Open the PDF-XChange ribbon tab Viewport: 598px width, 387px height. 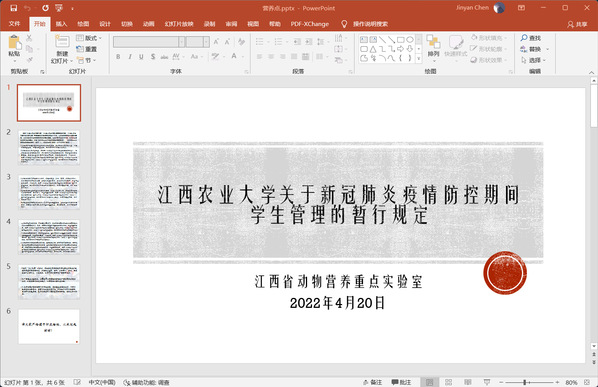(310, 24)
